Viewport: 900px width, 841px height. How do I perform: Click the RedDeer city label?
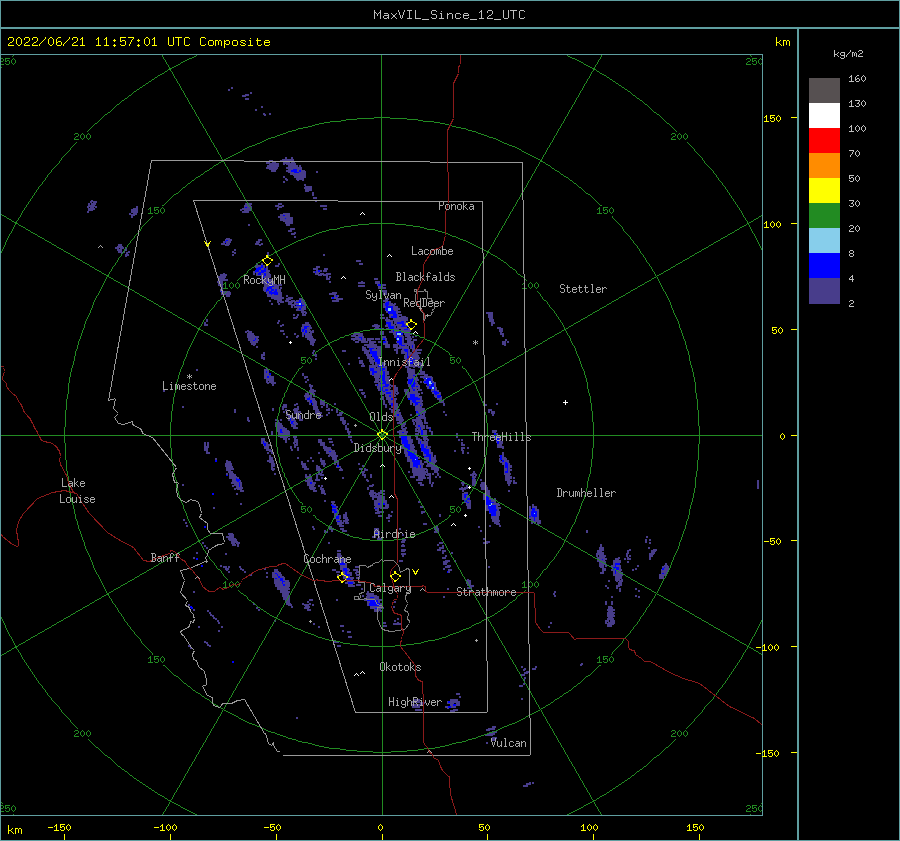point(424,303)
